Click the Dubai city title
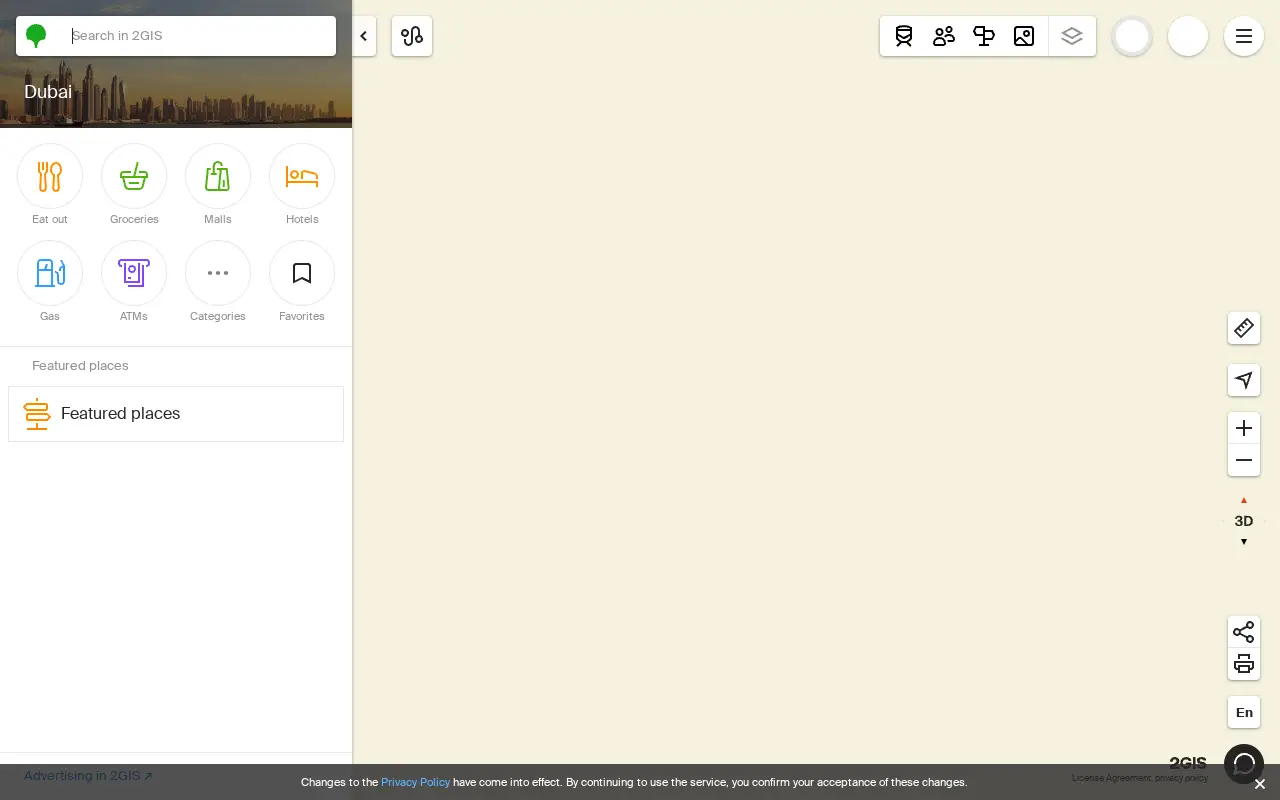 (x=48, y=92)
